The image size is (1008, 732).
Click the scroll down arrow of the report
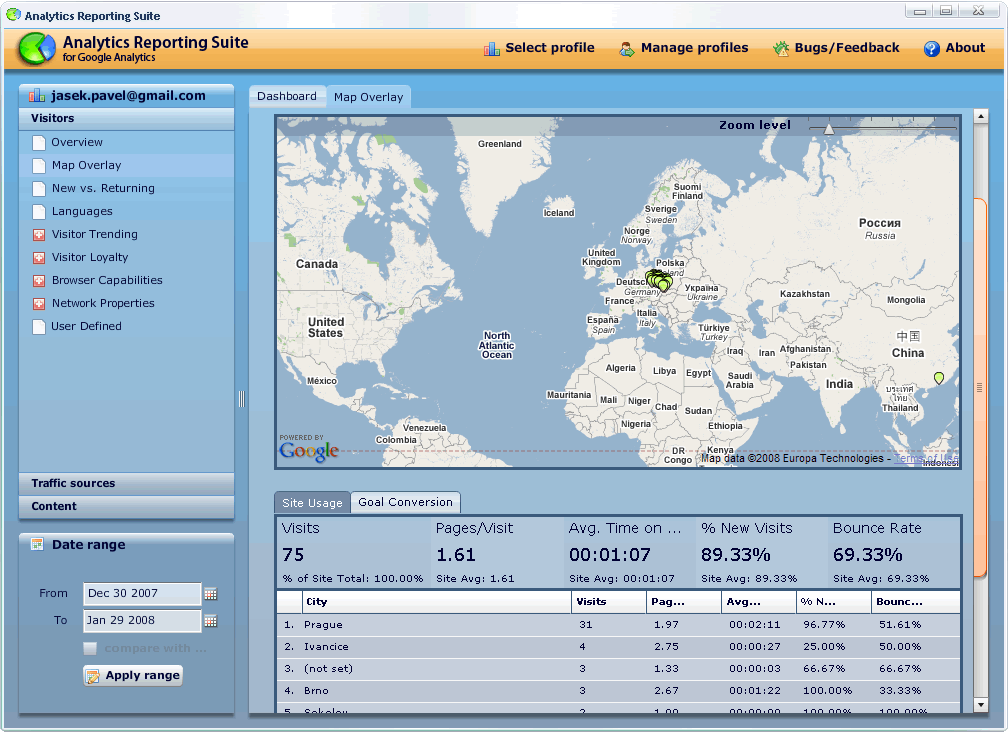tap(980, 705)
